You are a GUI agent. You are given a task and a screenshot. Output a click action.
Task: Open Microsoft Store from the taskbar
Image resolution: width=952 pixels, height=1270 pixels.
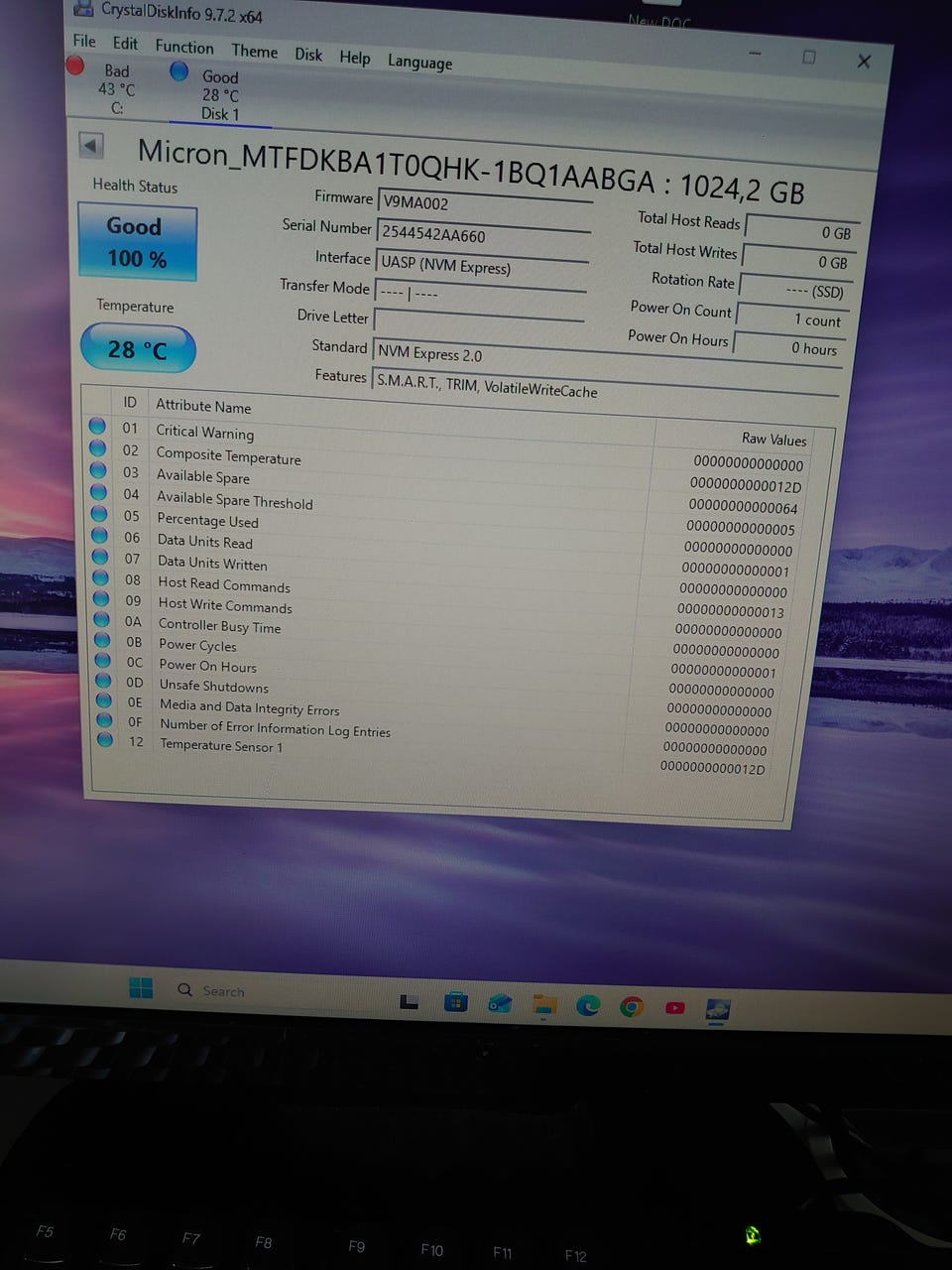click(455, 1002)
